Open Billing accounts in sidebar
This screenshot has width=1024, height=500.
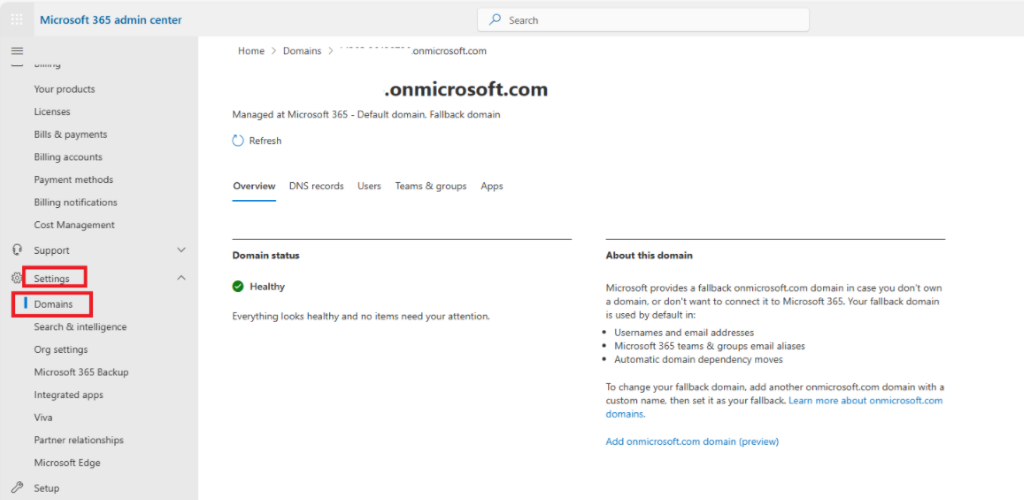pyautogui.click(x=68, y=157)
